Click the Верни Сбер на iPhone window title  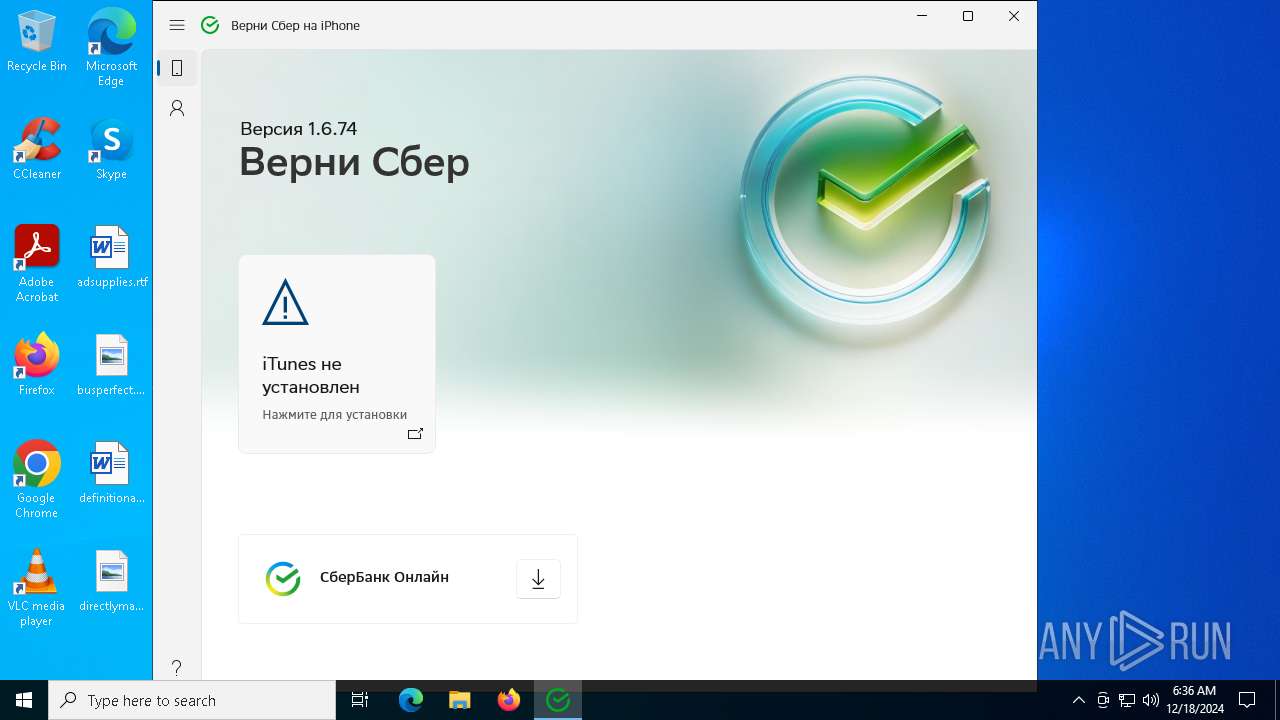point(295,25)
